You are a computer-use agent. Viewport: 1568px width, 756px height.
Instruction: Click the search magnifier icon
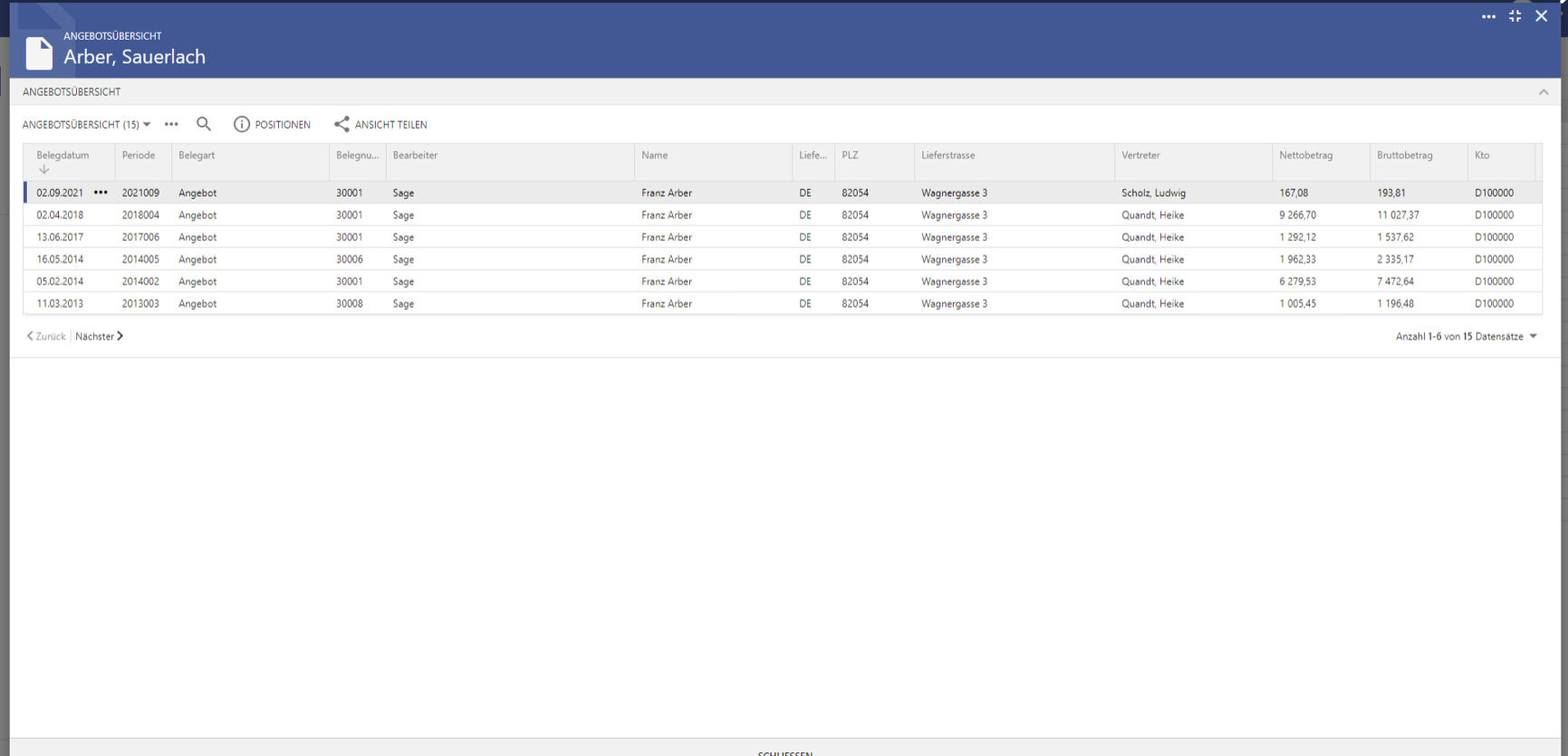click(x=204, y=124)
